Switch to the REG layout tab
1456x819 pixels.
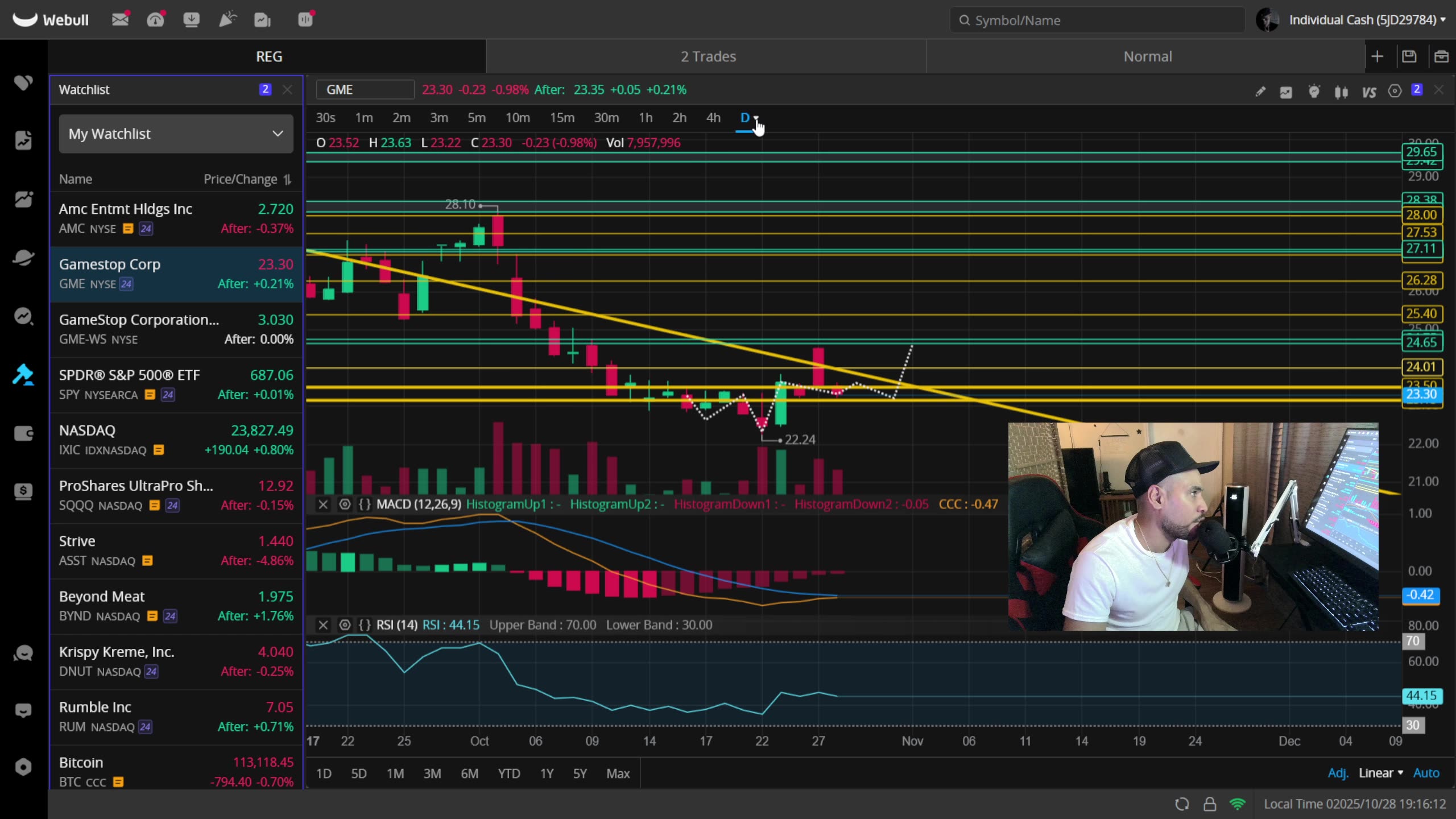pyautogui.click(x=268, y=56)
